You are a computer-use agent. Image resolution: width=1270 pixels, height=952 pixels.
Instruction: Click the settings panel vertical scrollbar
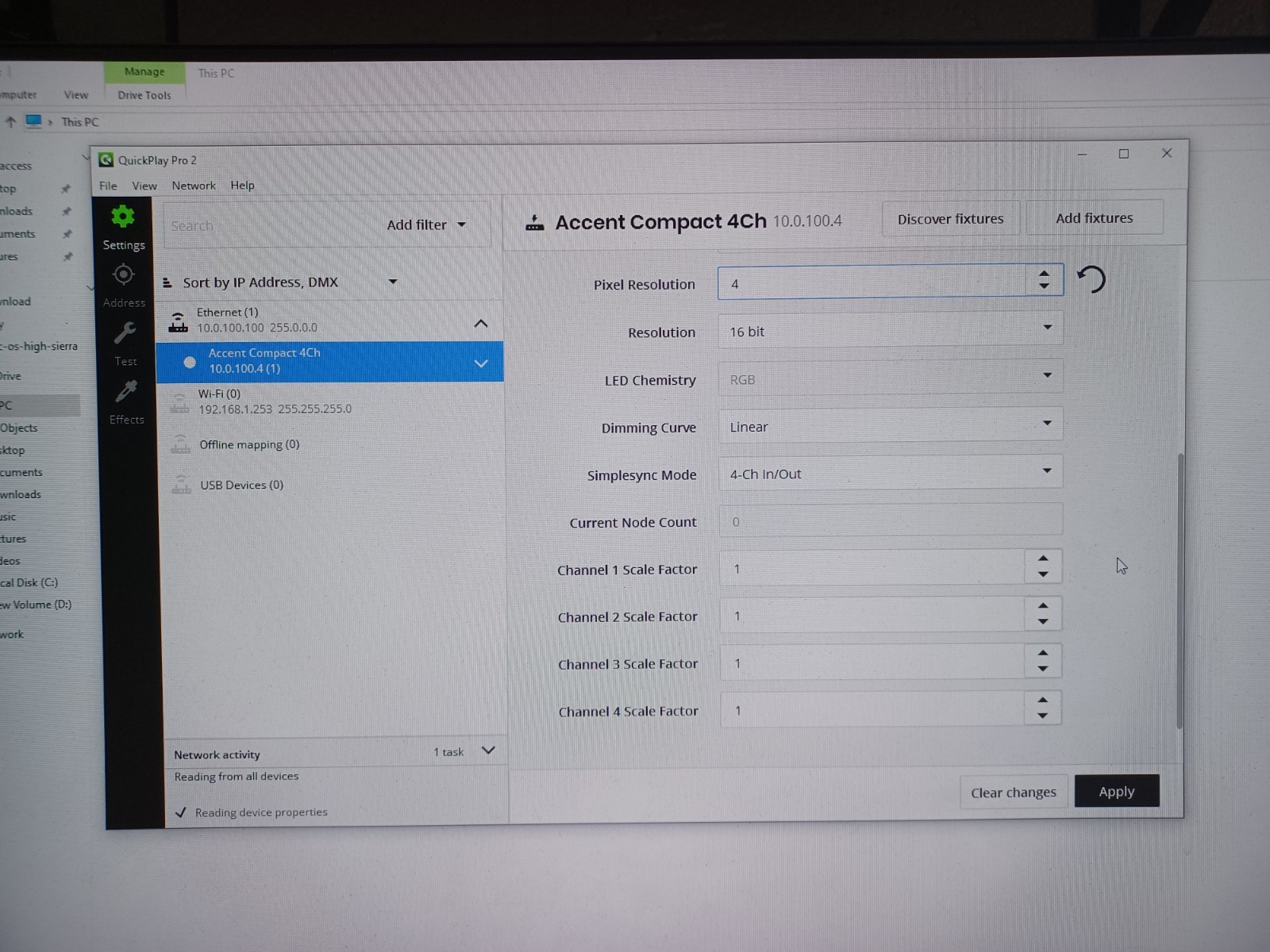[x=1180, y=591]
